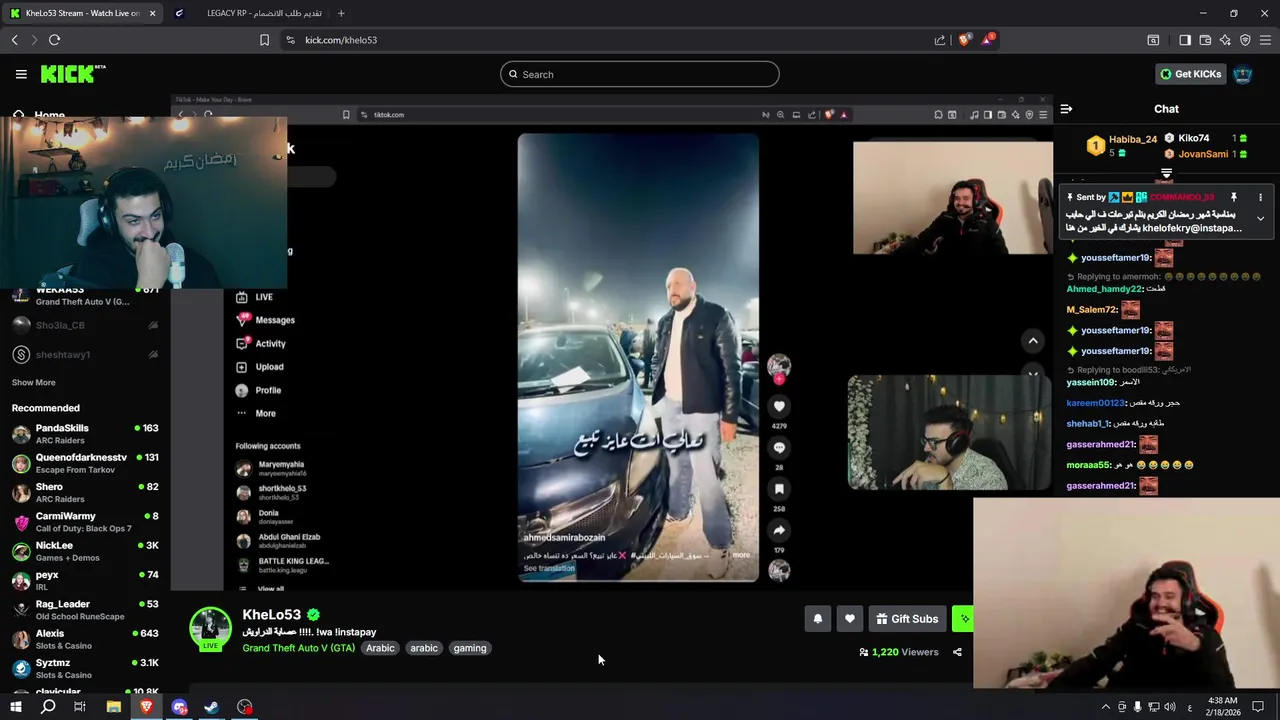This screenshot has height=720, width=1280.
Task: Open the Brave Wallet icon
Action: 1205,40
